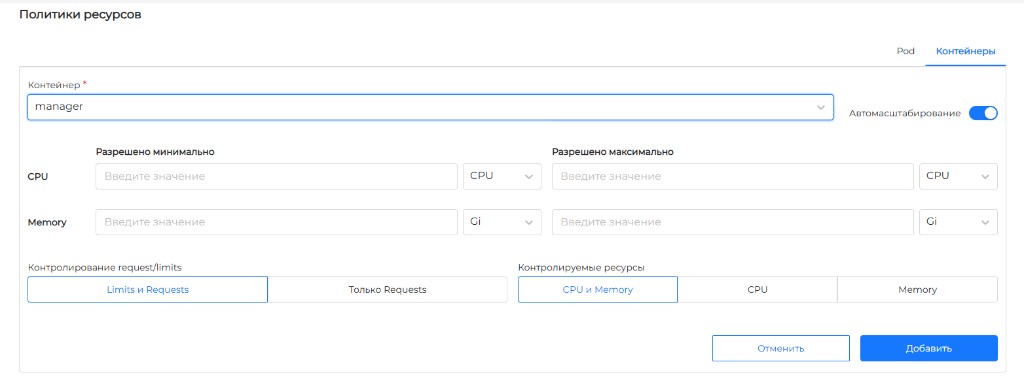This screenshot has height=379, width=1024.
Task: Select CPU и Memory controlled resources
Action: pos(598,289)
